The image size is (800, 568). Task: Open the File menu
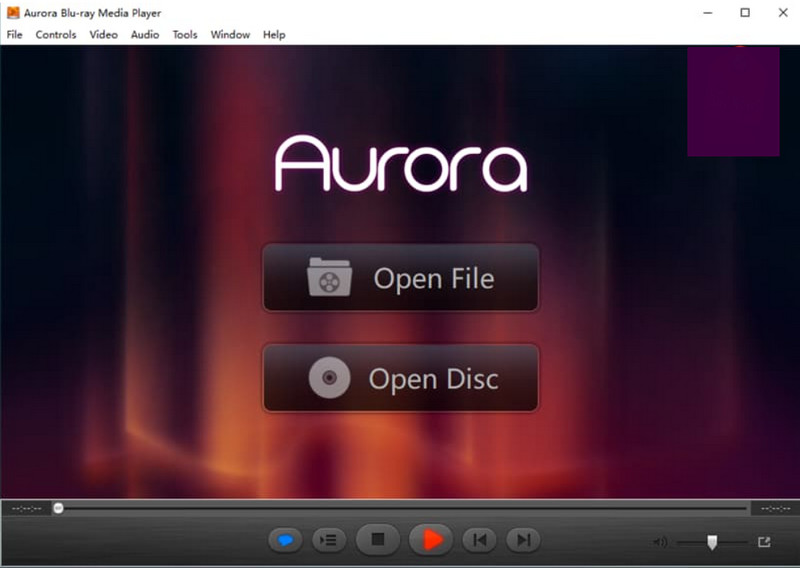(14, 35)
